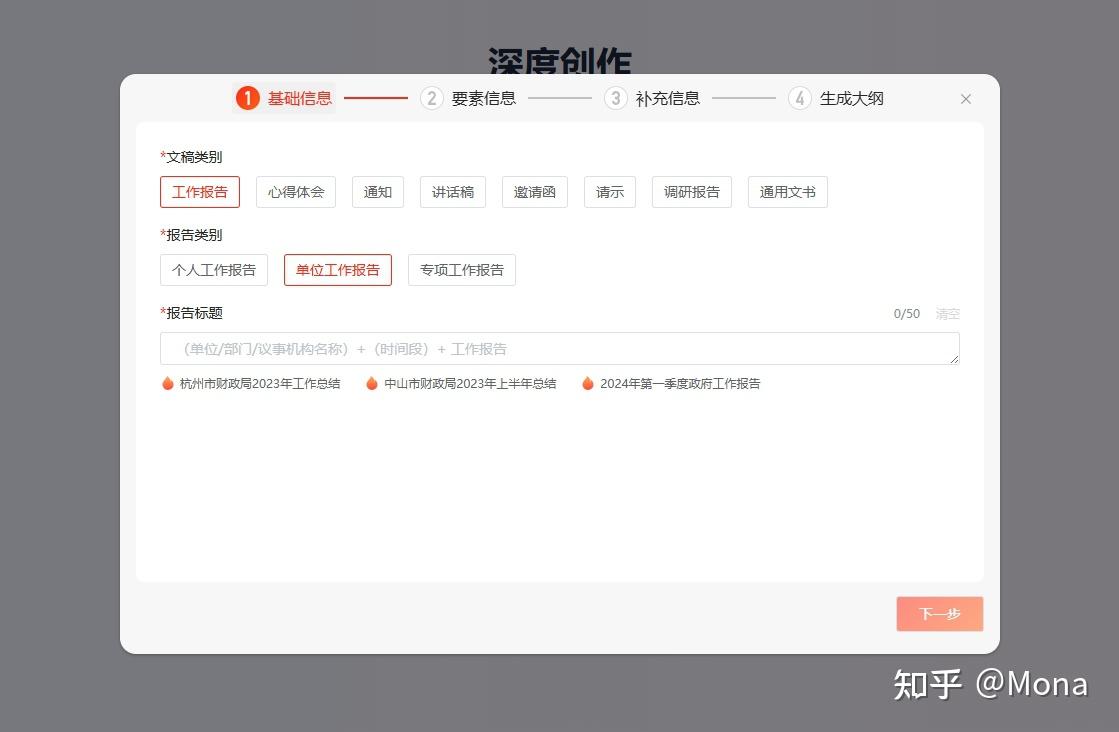Choose 单位工作报告 report category
The height and width of the screenshot is (732, 1119).
coord(338,270)
